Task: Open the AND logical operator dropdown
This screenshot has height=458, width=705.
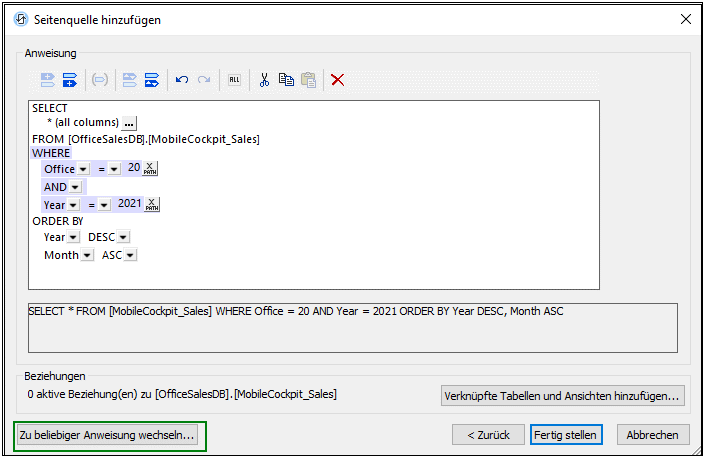Action: click(75, 187)
